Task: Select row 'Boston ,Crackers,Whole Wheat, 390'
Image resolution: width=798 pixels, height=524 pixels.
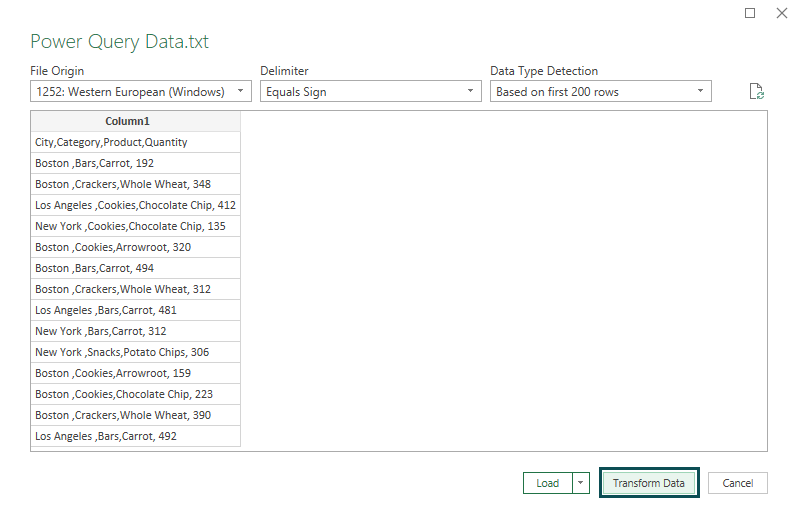Action: 135,415
